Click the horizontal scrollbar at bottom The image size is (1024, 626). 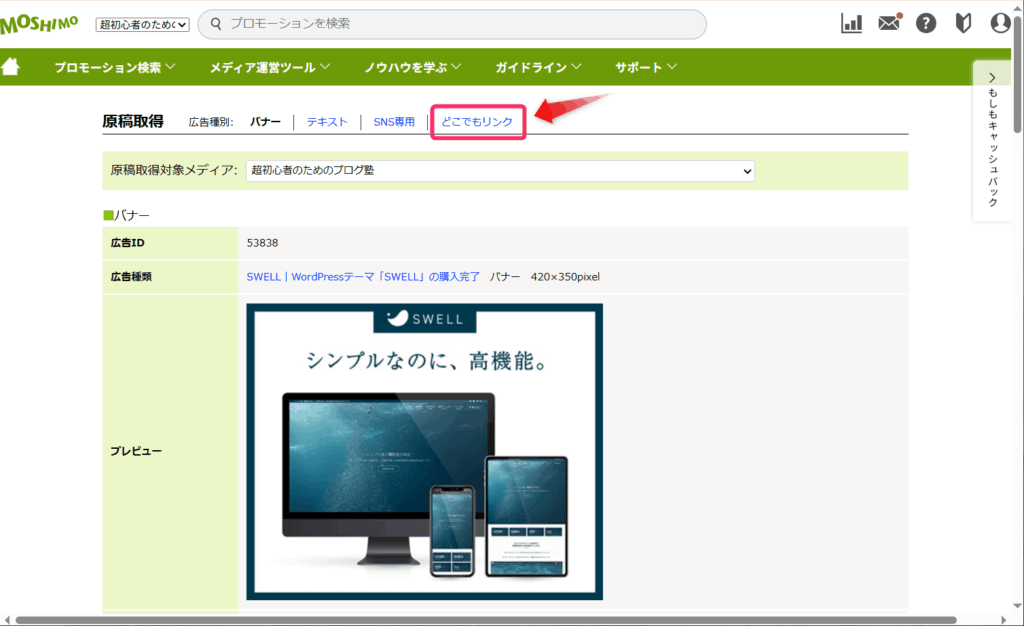[487, 620]
